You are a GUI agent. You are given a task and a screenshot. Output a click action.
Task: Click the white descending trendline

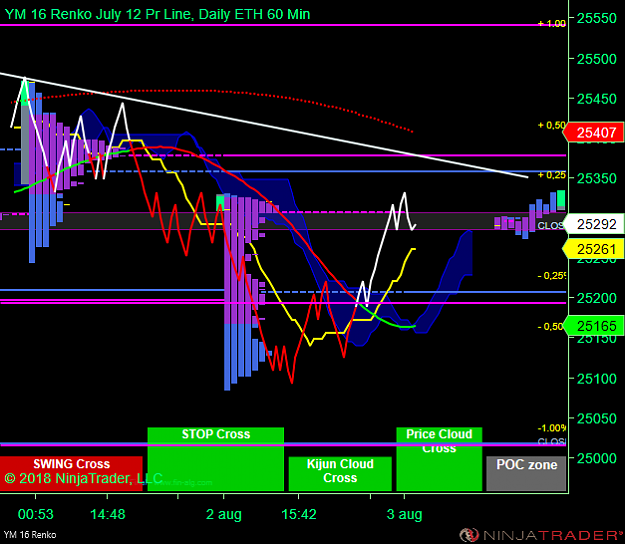coord(264,125)
